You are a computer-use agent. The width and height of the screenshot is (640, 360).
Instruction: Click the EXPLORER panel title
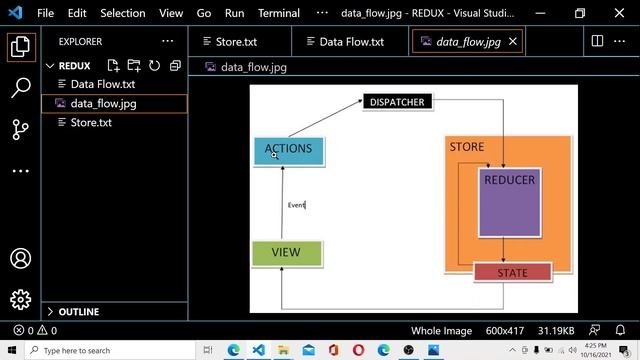[x=80, y=41]
